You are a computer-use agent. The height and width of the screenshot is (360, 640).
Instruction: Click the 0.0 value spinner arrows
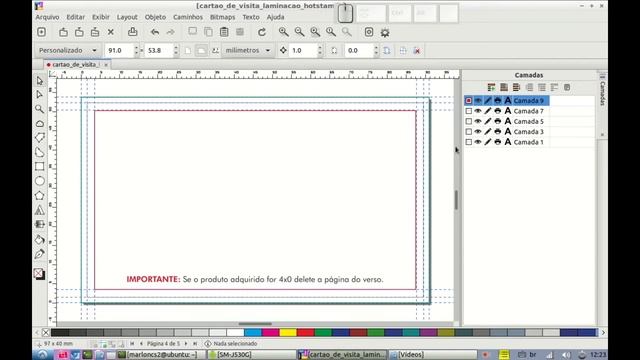pyautogui.click(x=376, y=50)
